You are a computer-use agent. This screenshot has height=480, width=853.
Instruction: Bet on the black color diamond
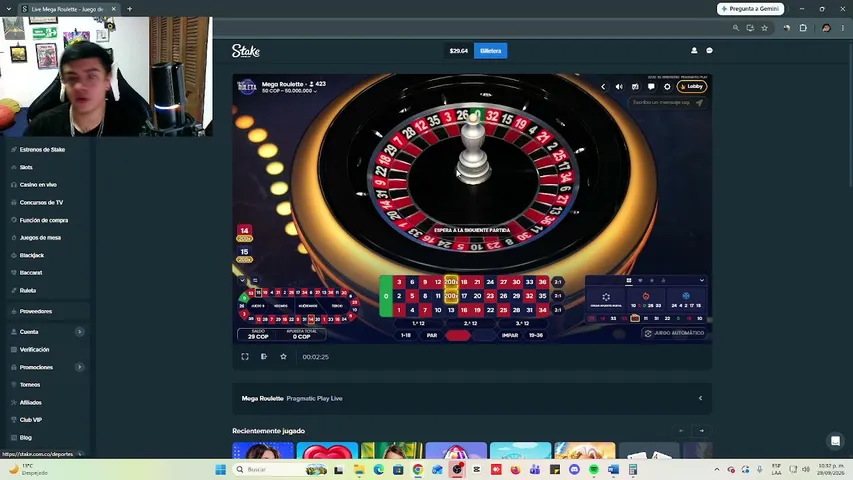(484, 335)
